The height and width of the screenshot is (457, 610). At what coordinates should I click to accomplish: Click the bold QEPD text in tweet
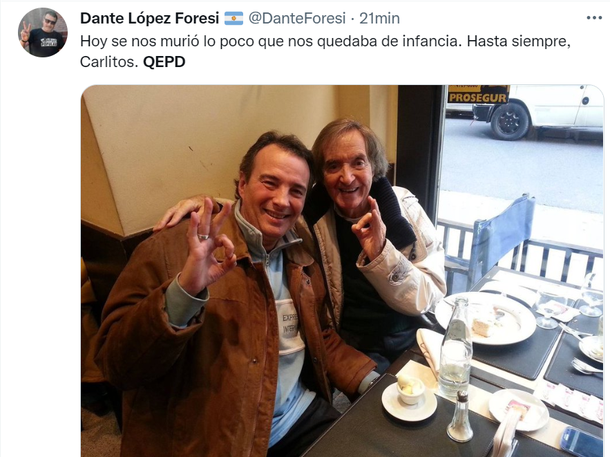164,62
